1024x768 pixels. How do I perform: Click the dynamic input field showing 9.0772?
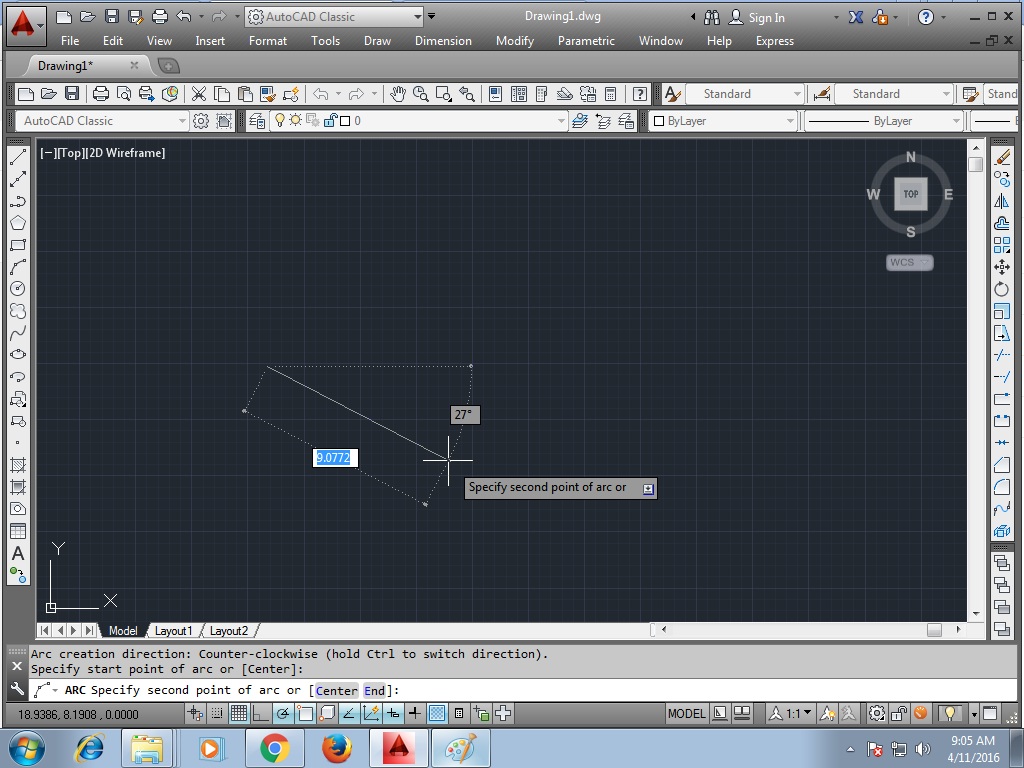click(x=336, y=458)
